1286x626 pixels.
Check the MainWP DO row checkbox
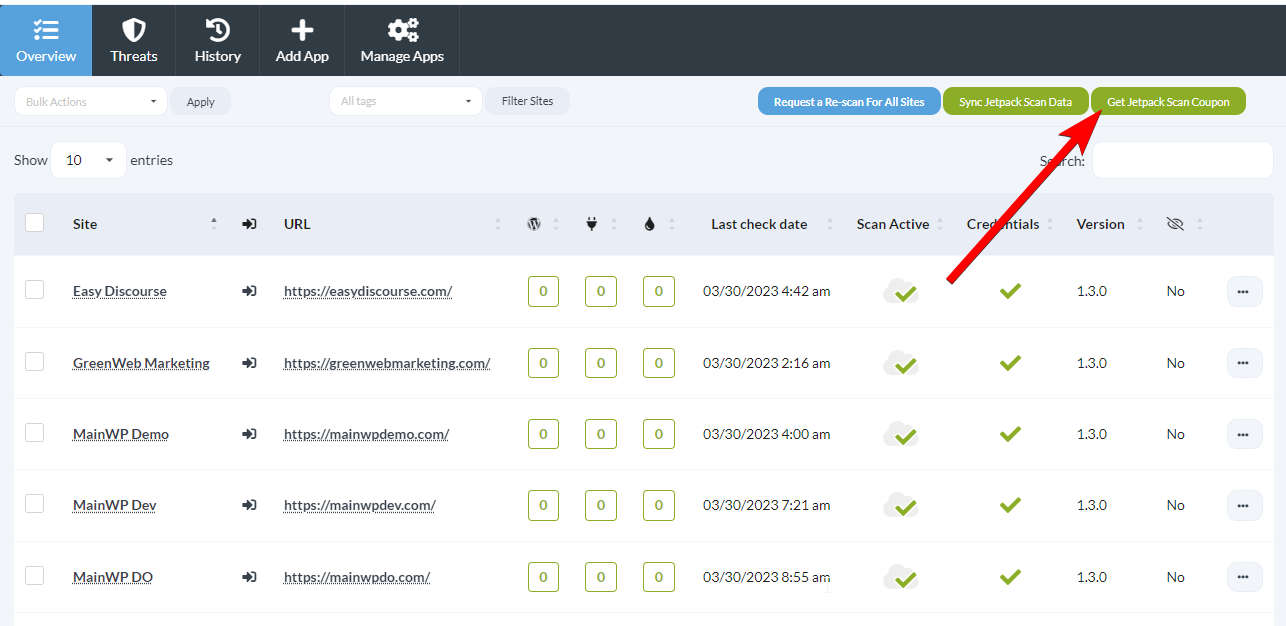coord(34,575)
